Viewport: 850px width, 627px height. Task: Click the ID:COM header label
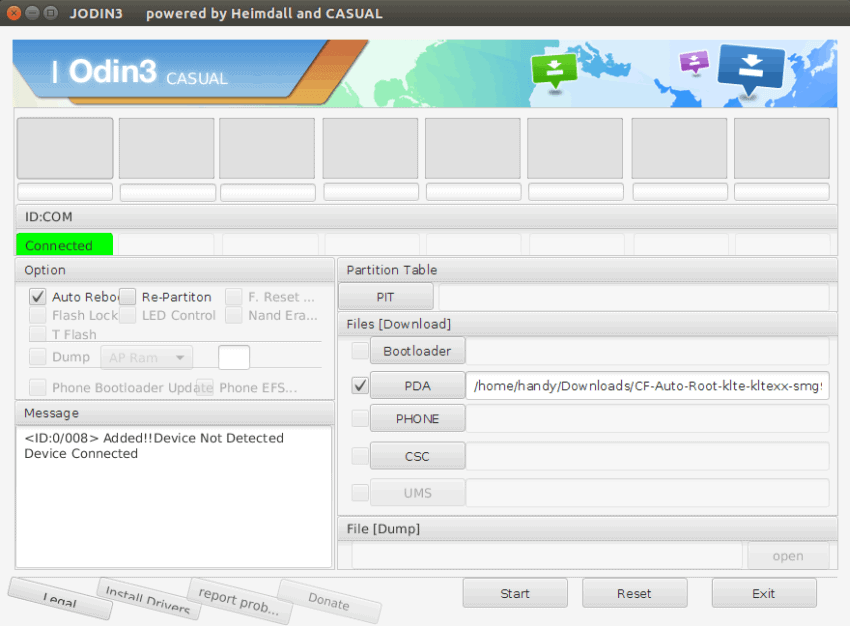[49, 217]
